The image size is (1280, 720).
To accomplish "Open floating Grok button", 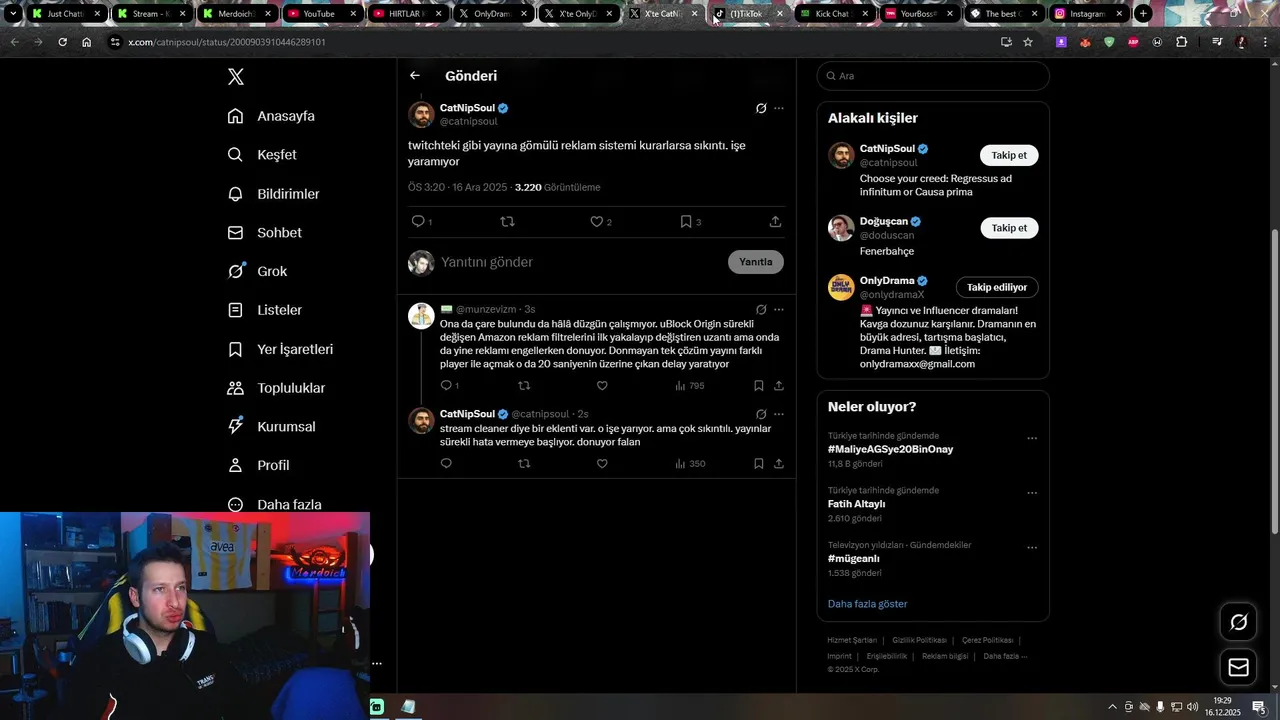I will (x=1238, y=622).
